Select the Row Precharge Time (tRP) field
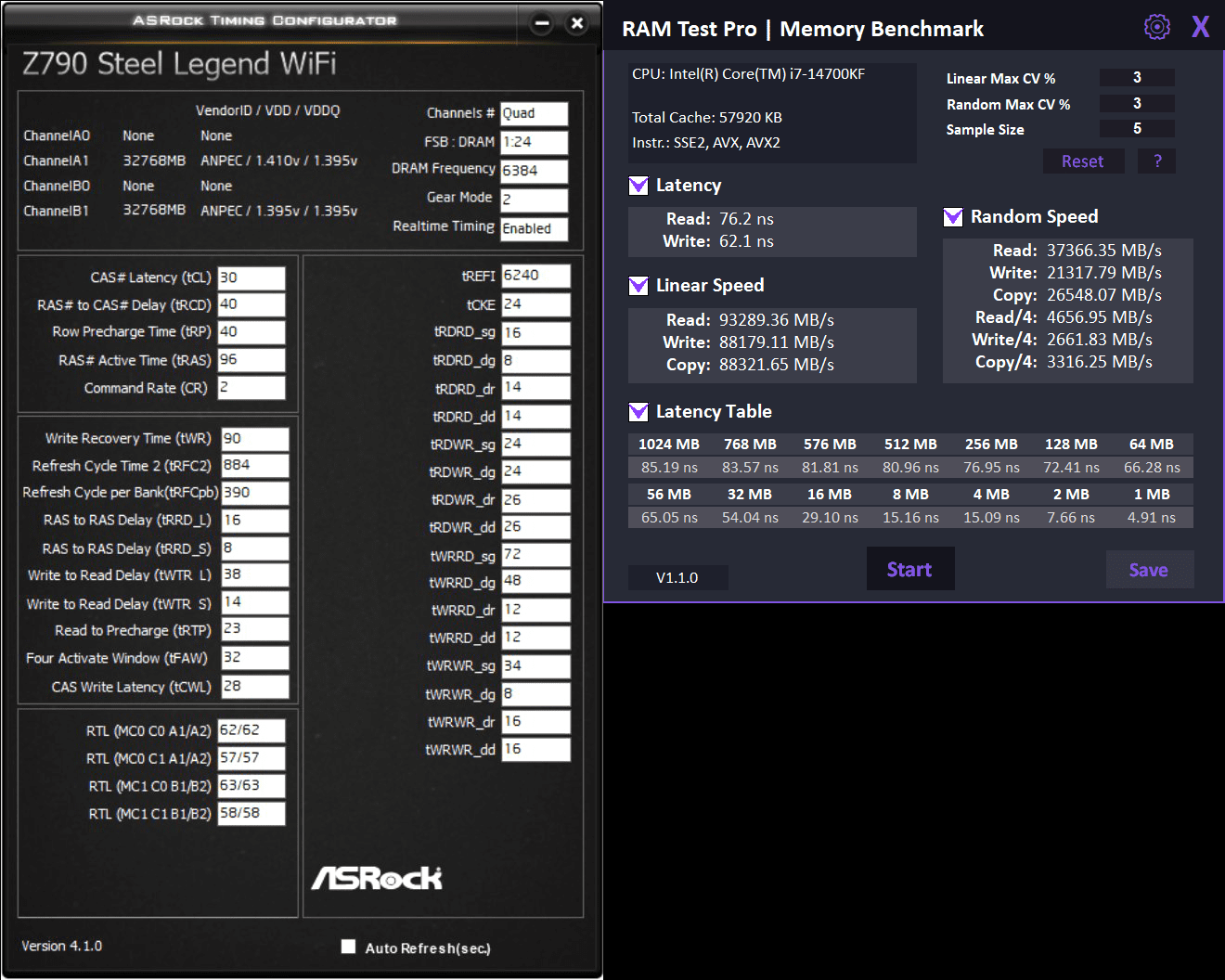The image size is (1225, 980). [x=251, y=332]
